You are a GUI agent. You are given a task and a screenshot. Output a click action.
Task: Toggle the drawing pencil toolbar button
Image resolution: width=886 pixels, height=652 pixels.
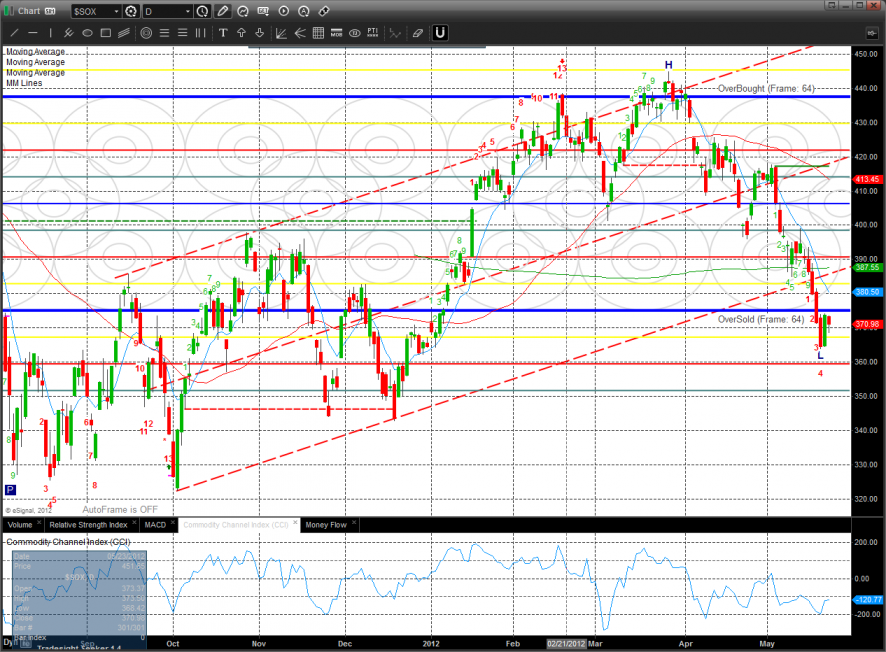click(x=223, y=11)
